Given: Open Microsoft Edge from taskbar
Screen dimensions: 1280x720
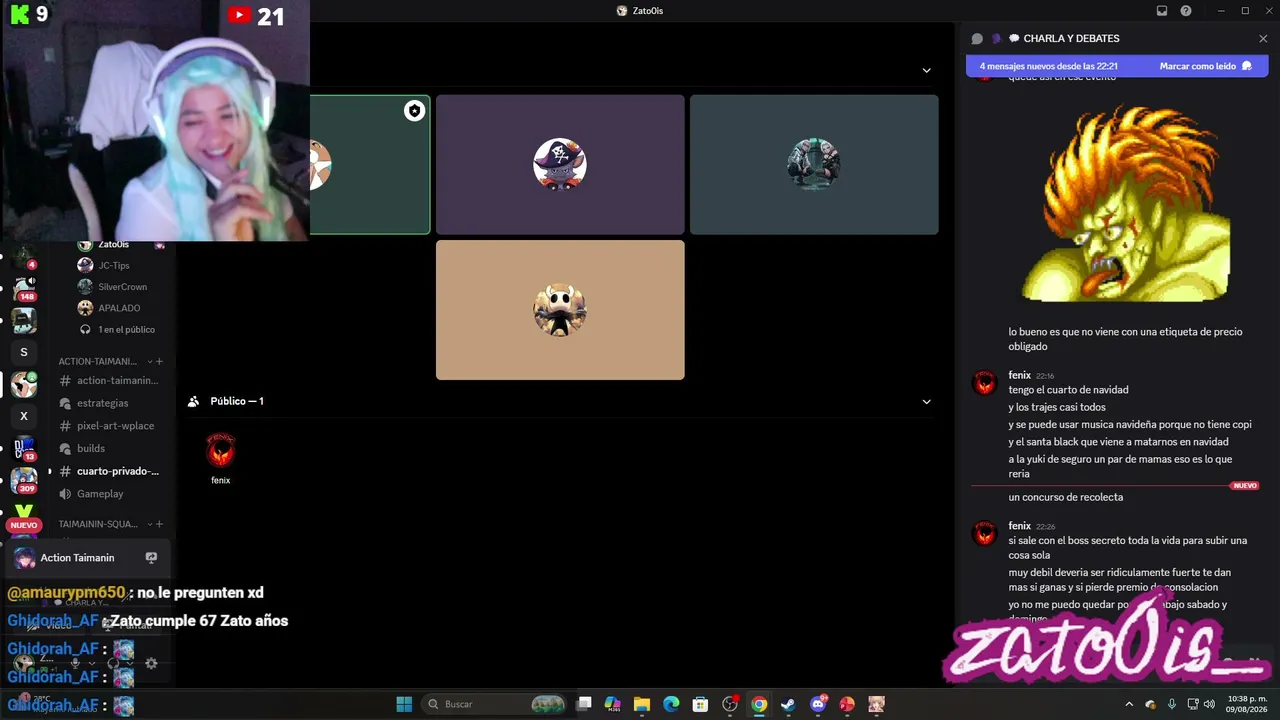Looking at the screenshot, I should pyautogui.click(x=671, y=704).
